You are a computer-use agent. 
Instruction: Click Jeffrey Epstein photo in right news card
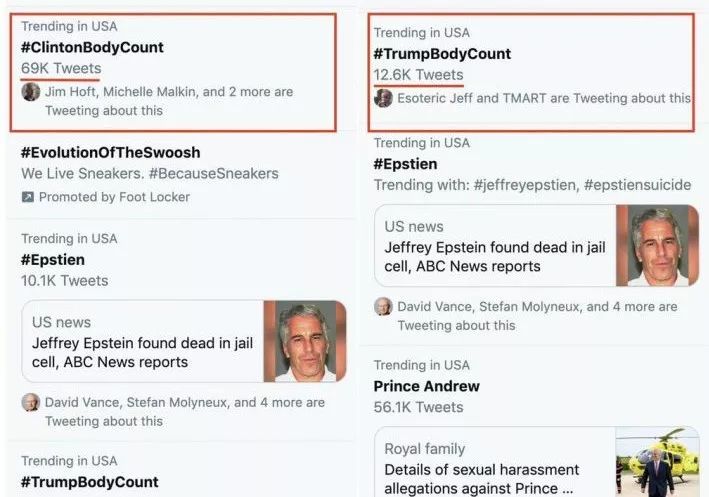657,246
